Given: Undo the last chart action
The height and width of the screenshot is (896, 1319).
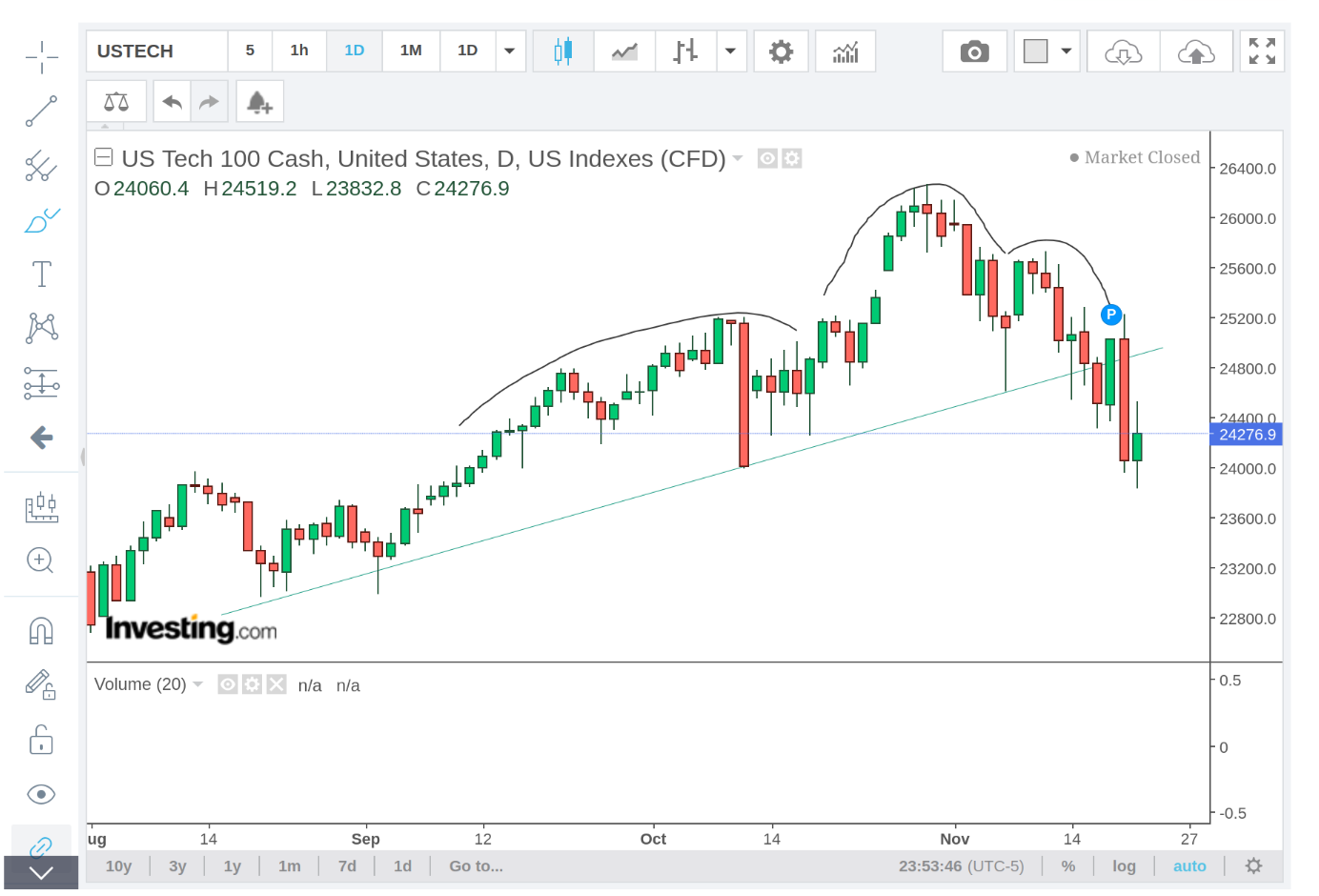Looking at the screenshot, I should pyautogui.click(x=172, y=102).
